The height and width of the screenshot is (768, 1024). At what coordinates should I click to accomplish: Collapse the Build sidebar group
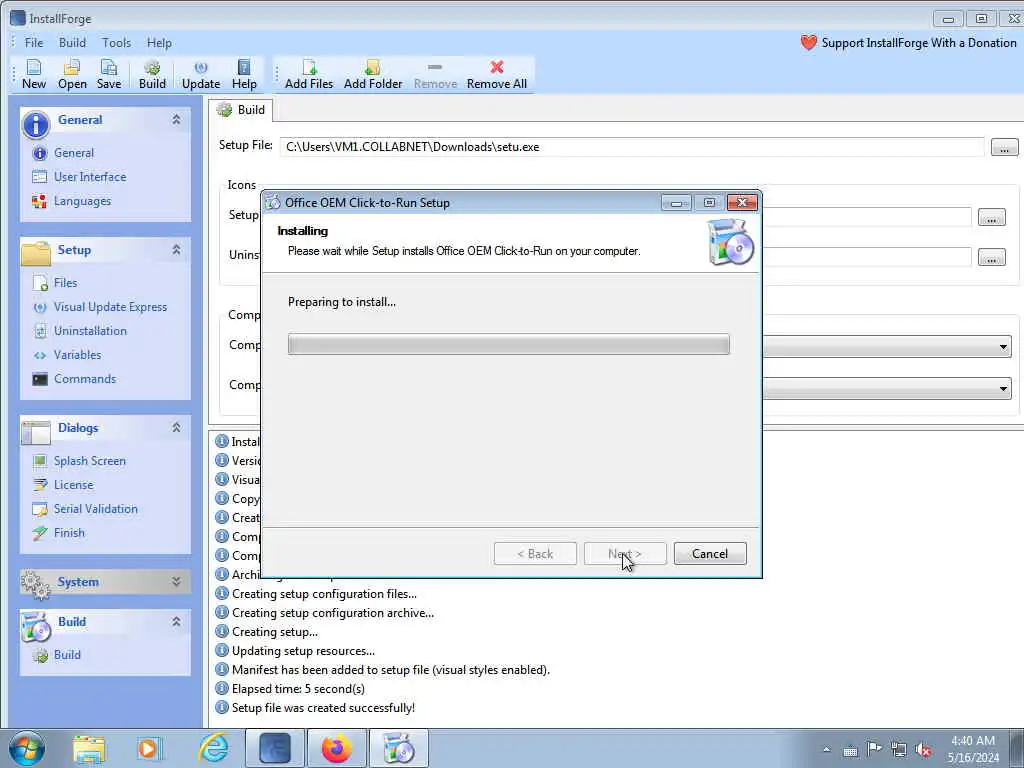click(x=176, y=622)
